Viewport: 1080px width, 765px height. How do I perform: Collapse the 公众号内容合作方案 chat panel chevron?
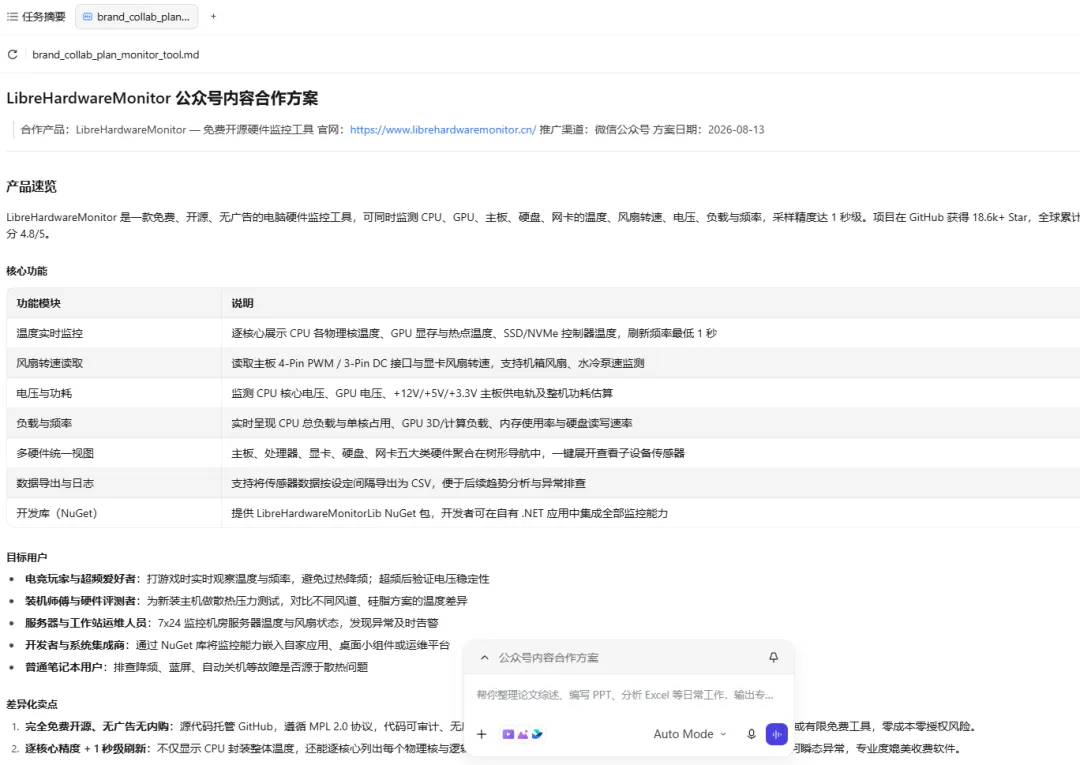coord(485,658)
